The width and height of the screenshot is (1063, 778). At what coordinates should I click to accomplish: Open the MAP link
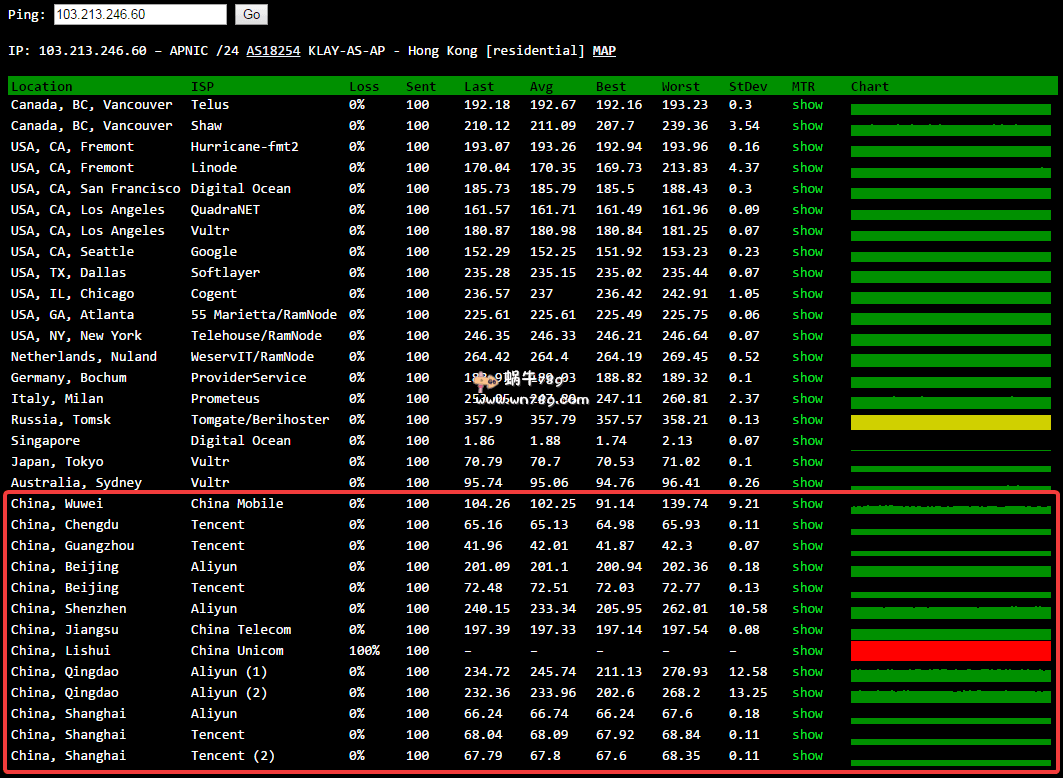(604, 51)
